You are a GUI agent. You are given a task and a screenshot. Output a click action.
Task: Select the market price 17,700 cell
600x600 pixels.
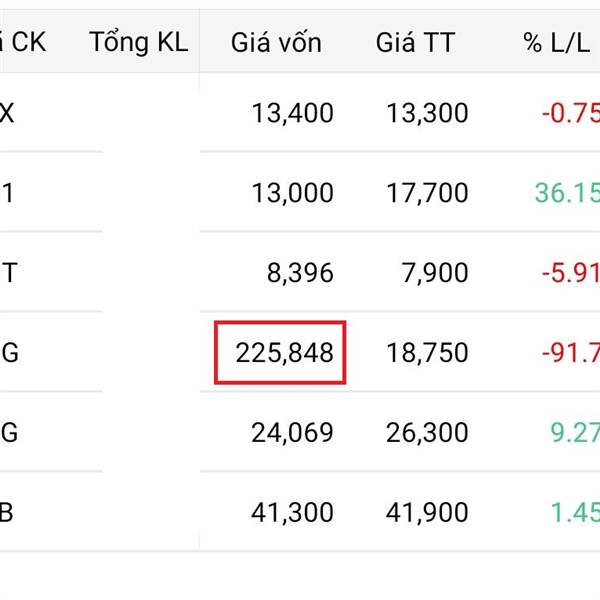(426, 192)
